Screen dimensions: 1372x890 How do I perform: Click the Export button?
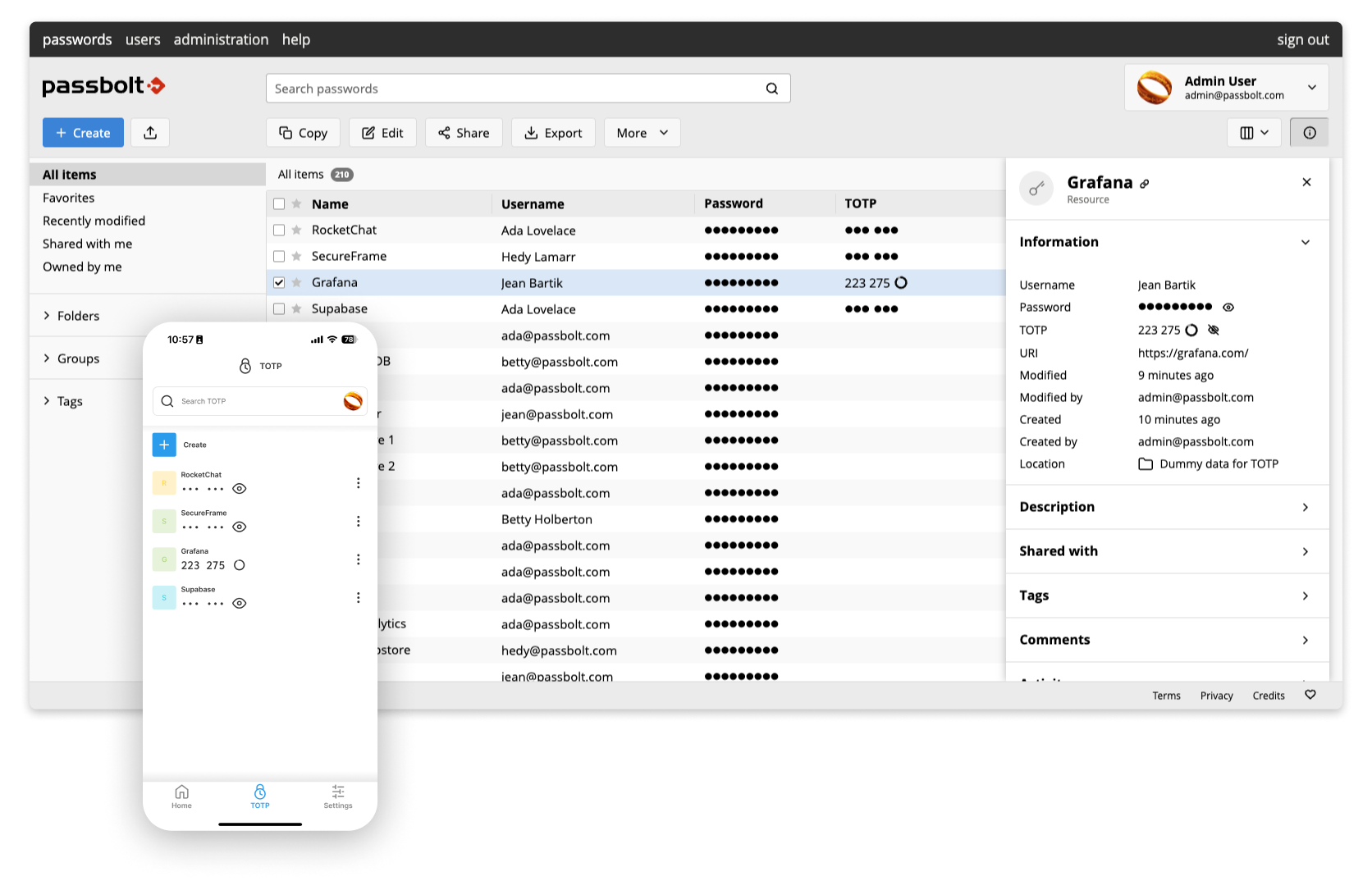click(x=553, y=133)
